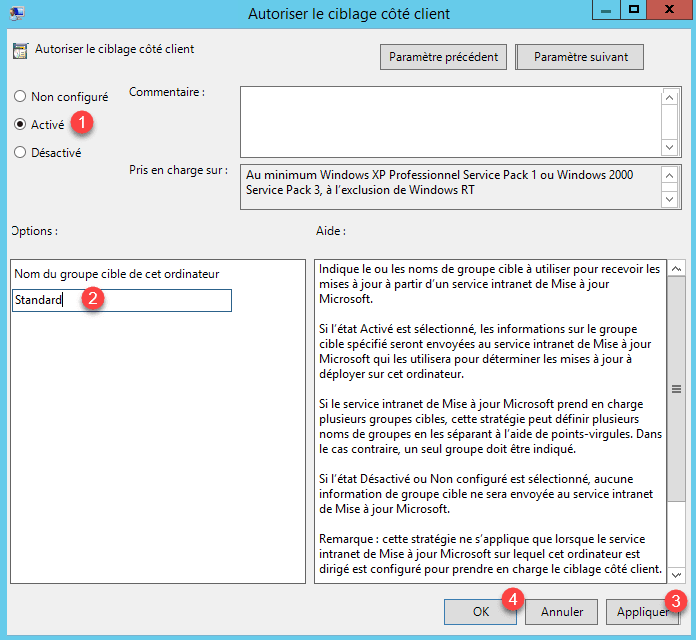Click the Appliquer button
This screenshot has height=640, width=696.
[642, 612]
